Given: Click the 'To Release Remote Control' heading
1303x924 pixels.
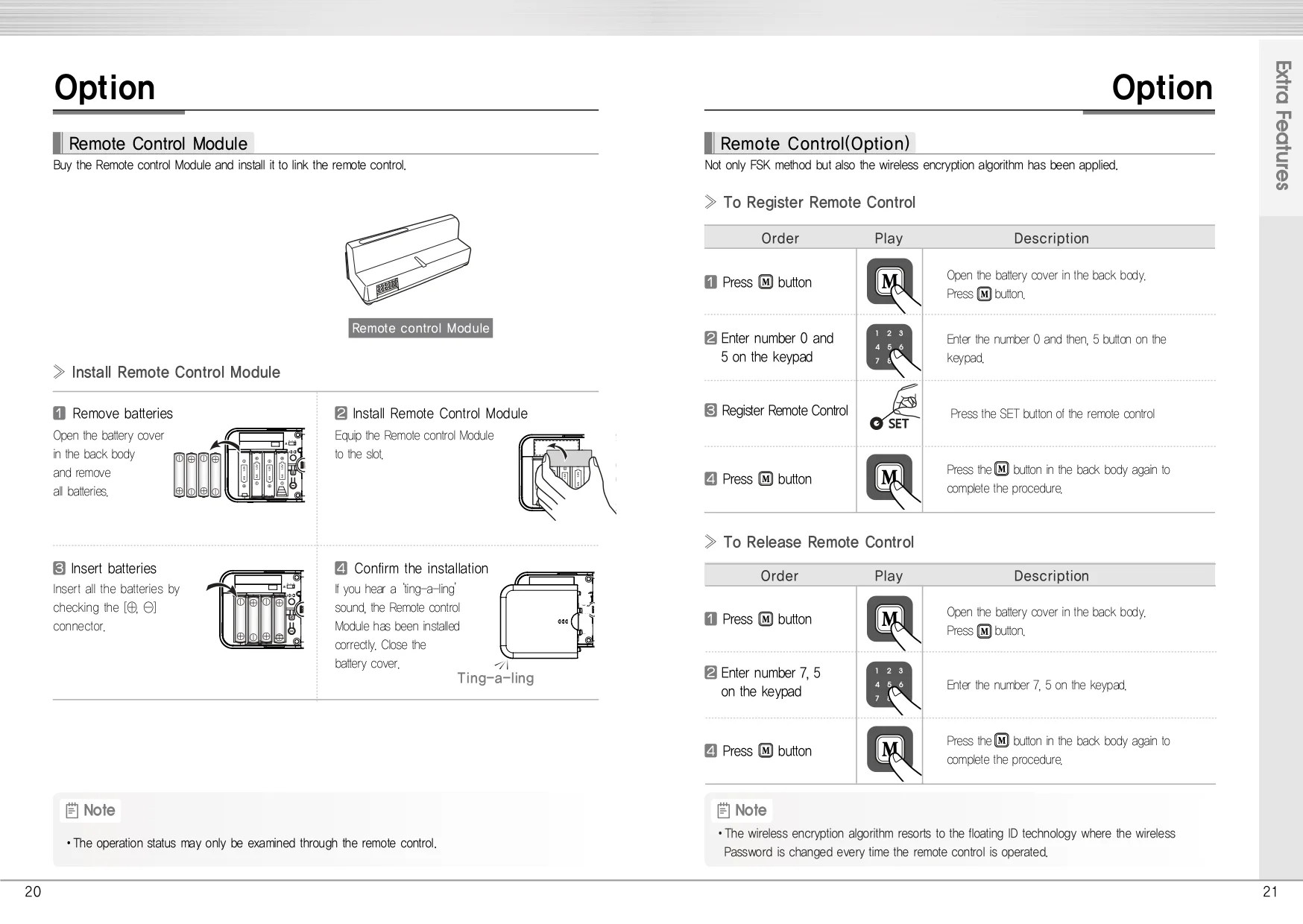Looking at the screenshot, I should 818,542.
